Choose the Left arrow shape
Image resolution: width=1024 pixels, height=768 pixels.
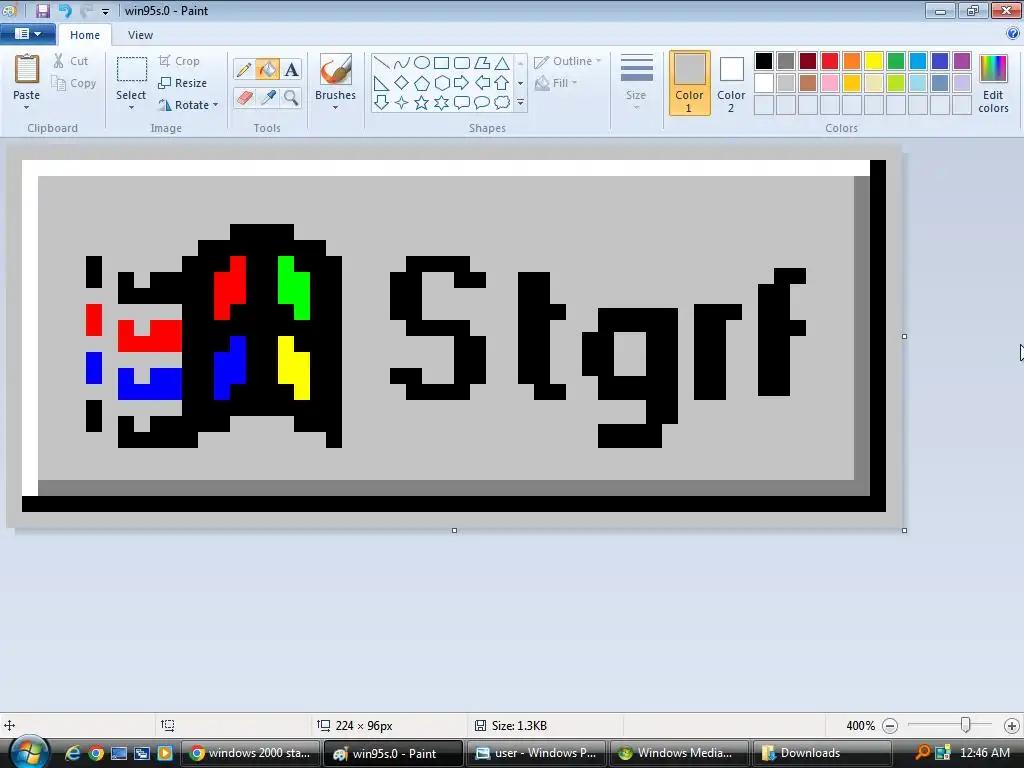[x=482, y=83]
